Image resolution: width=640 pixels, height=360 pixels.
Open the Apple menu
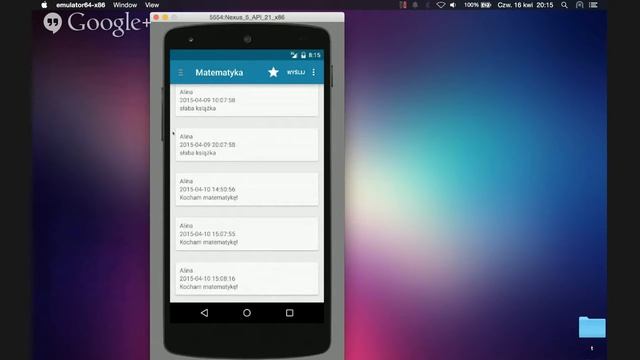point(44,5)
